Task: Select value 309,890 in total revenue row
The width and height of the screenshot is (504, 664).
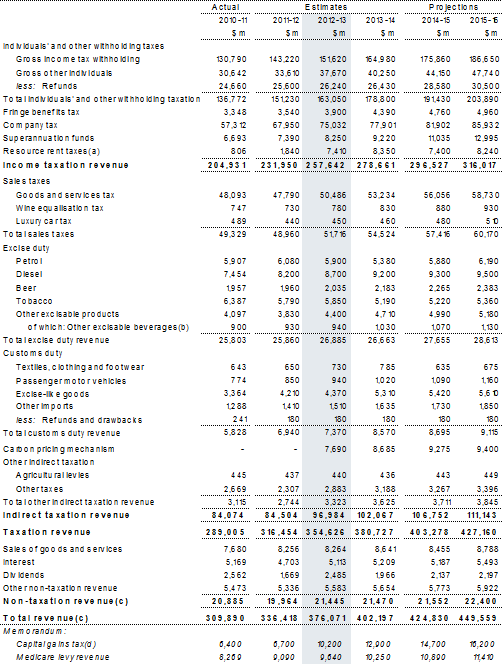Action: 225,618
